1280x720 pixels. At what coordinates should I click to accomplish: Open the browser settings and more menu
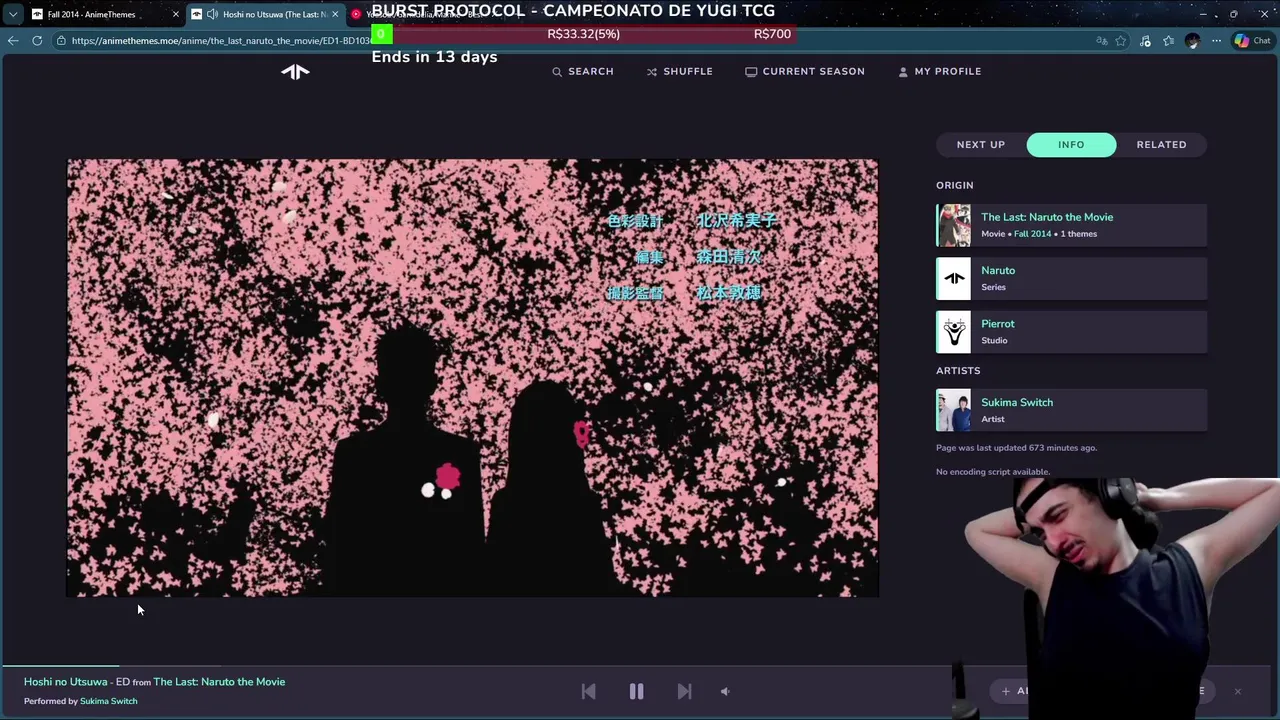click(x=1216, y=41)
